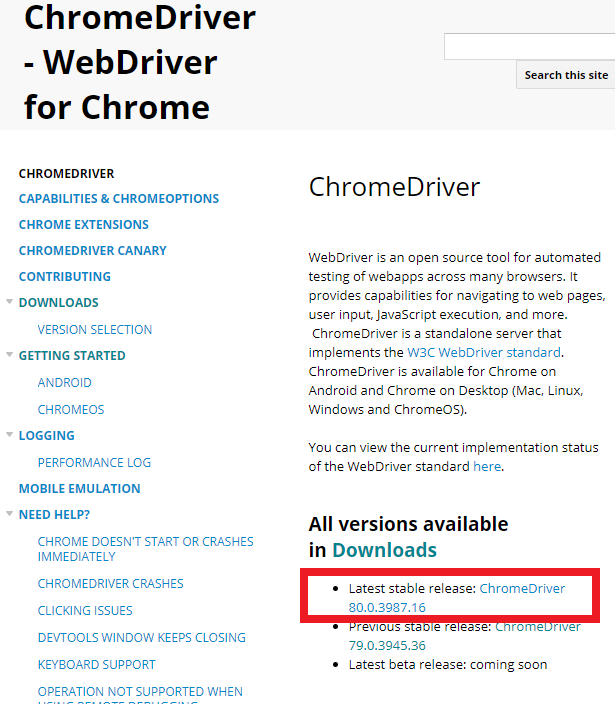Screen dimensions: 615x704
Task: Open Chrome Extensions sidebar link
Action: click(83, 224)
